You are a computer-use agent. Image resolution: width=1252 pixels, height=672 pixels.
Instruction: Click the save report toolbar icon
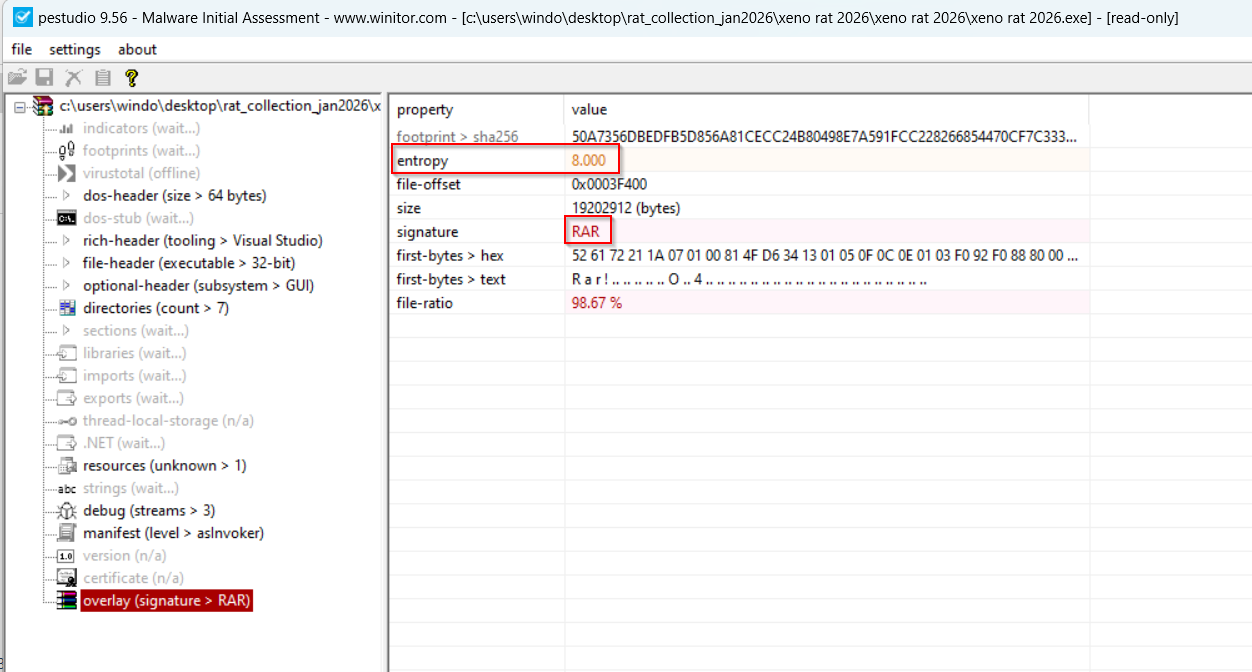(44, 77)
